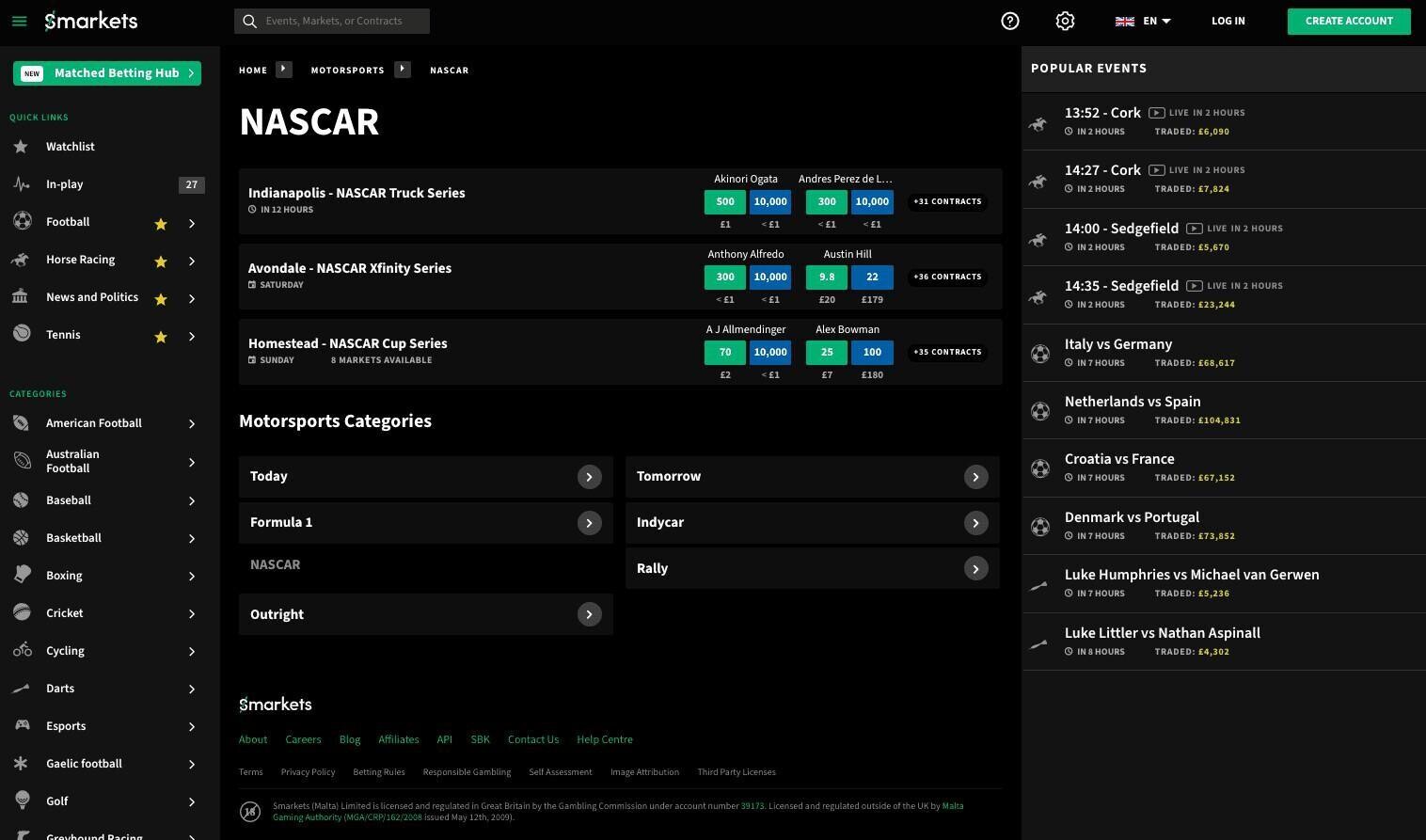Click the Football ball icon in quick links
The height and width of the screenshot is (840, 1426).
point(22,222)
